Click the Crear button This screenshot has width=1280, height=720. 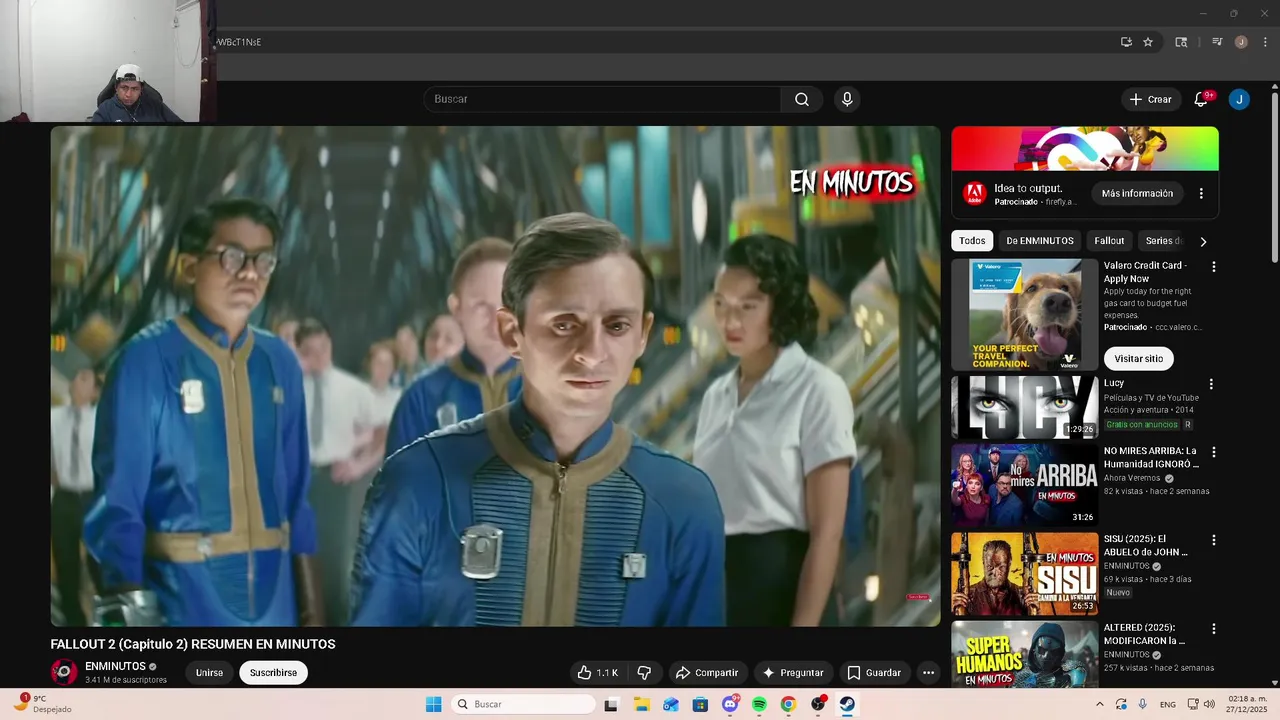[x=1151, y=99]
